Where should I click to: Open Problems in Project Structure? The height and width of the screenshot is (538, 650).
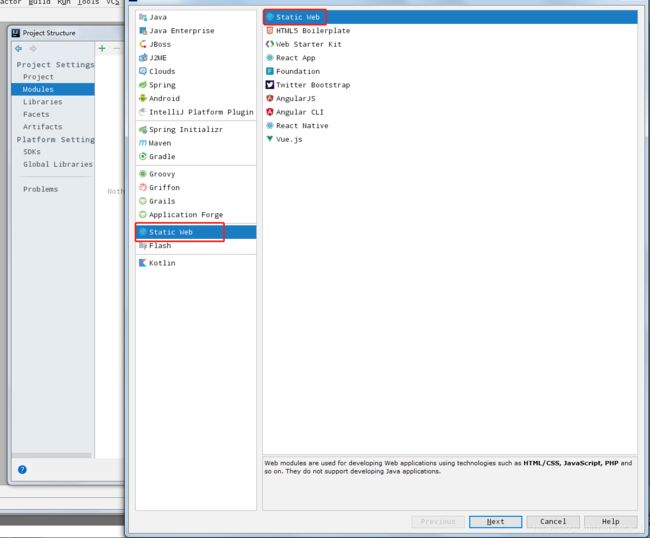41,189
